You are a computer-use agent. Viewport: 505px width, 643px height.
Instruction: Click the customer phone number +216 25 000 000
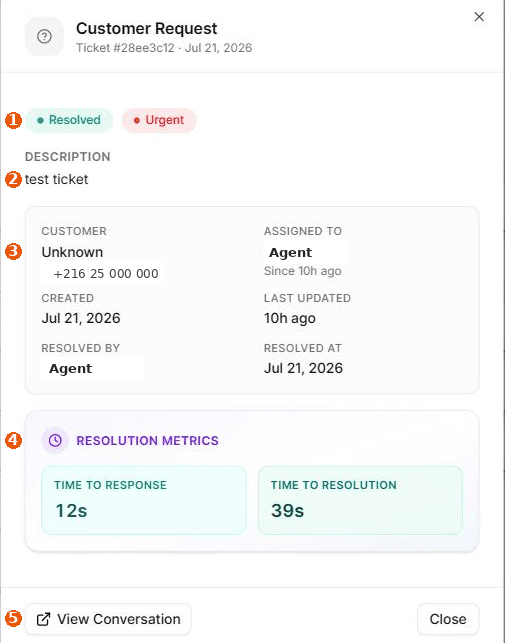click(106, 274)
